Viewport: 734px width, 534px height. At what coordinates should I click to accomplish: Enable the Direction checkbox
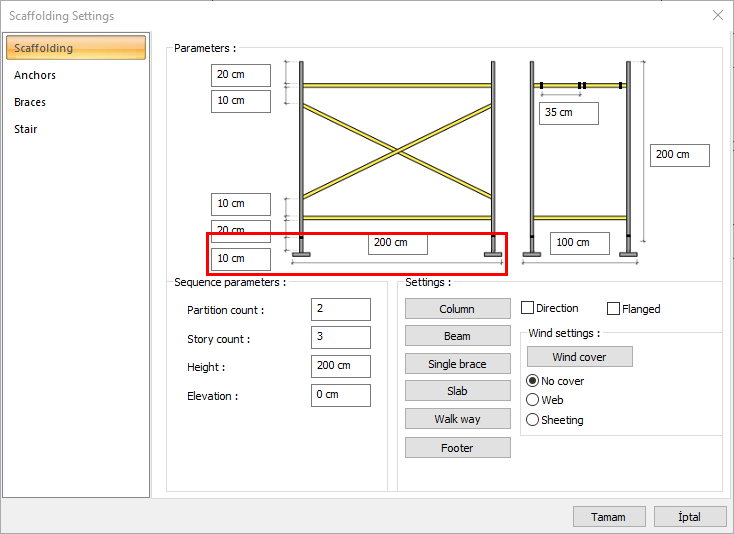point(528,309)
